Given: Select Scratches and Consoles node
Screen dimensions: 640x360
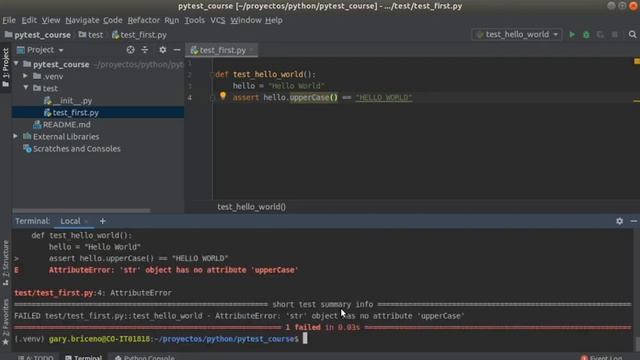Looking at the screenshot, I should [x=72, y=149].
